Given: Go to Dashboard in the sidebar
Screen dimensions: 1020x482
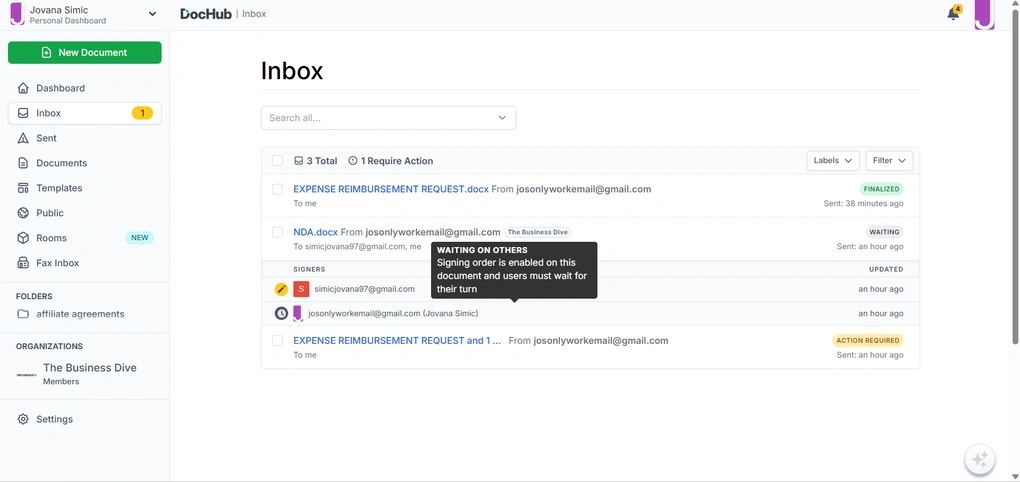Looking at the screenshot, I should pos(85,88).
